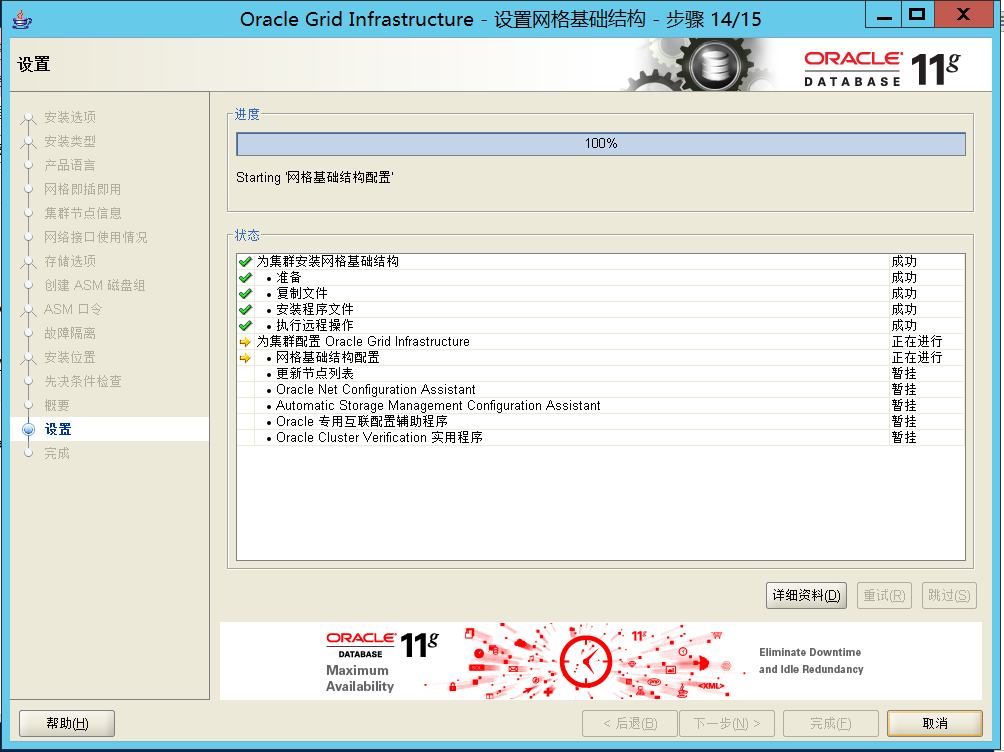1004x752 pixels.
Task: Click the 准备 status row
Action: [601, 278]
